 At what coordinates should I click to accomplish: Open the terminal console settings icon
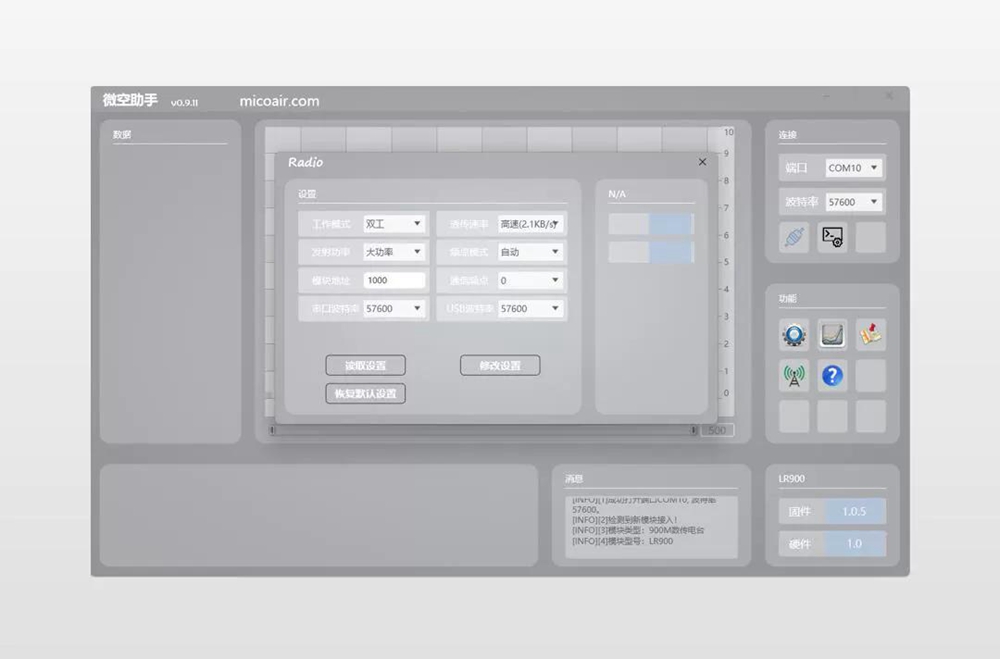(832, 238)
